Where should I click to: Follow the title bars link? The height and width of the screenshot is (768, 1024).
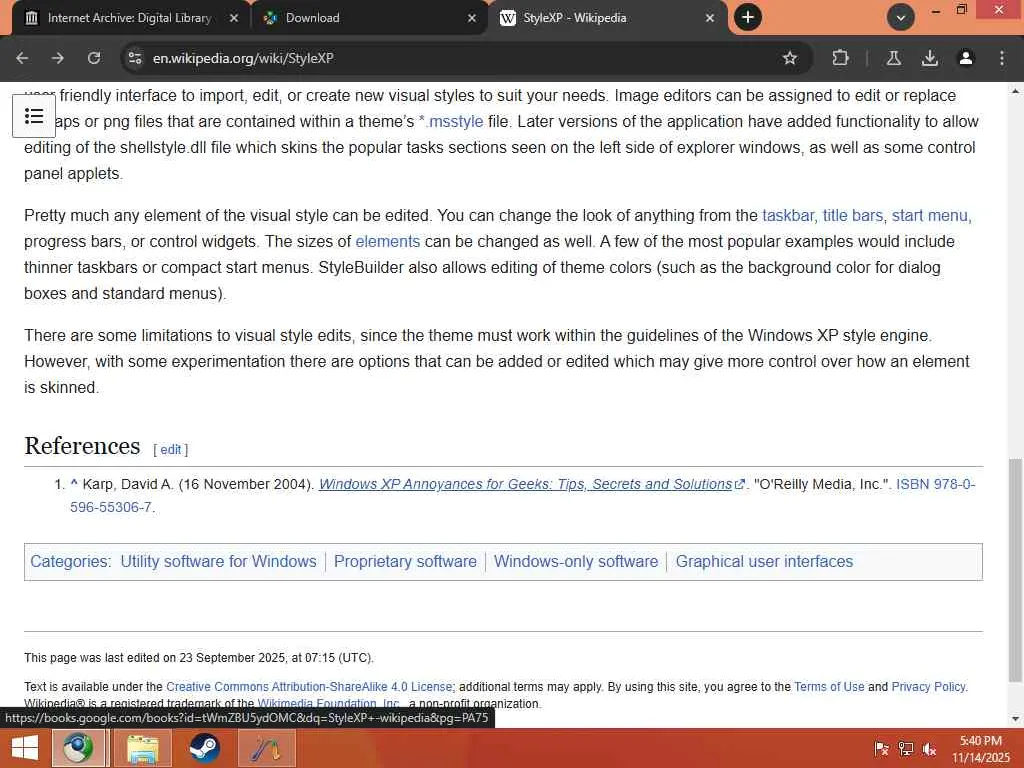pos(852,216)
